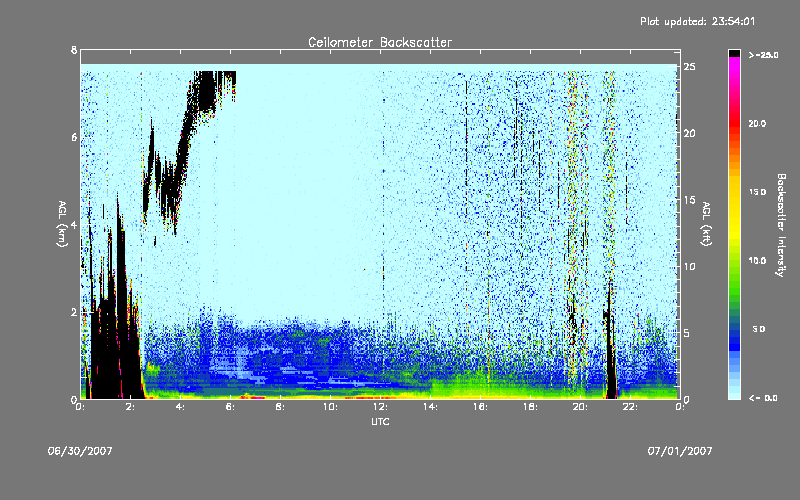Viewport: 800px width, 500px height.
Task: Click the right 'AGL (kft)' axis label
Action: click(x=706, y=224)
